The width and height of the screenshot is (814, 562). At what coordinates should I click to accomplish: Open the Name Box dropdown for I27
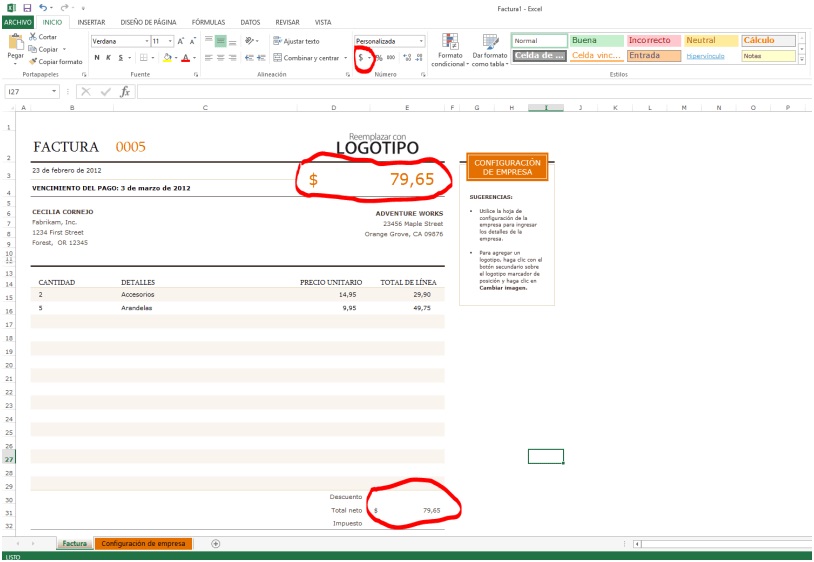pos(65,91)
